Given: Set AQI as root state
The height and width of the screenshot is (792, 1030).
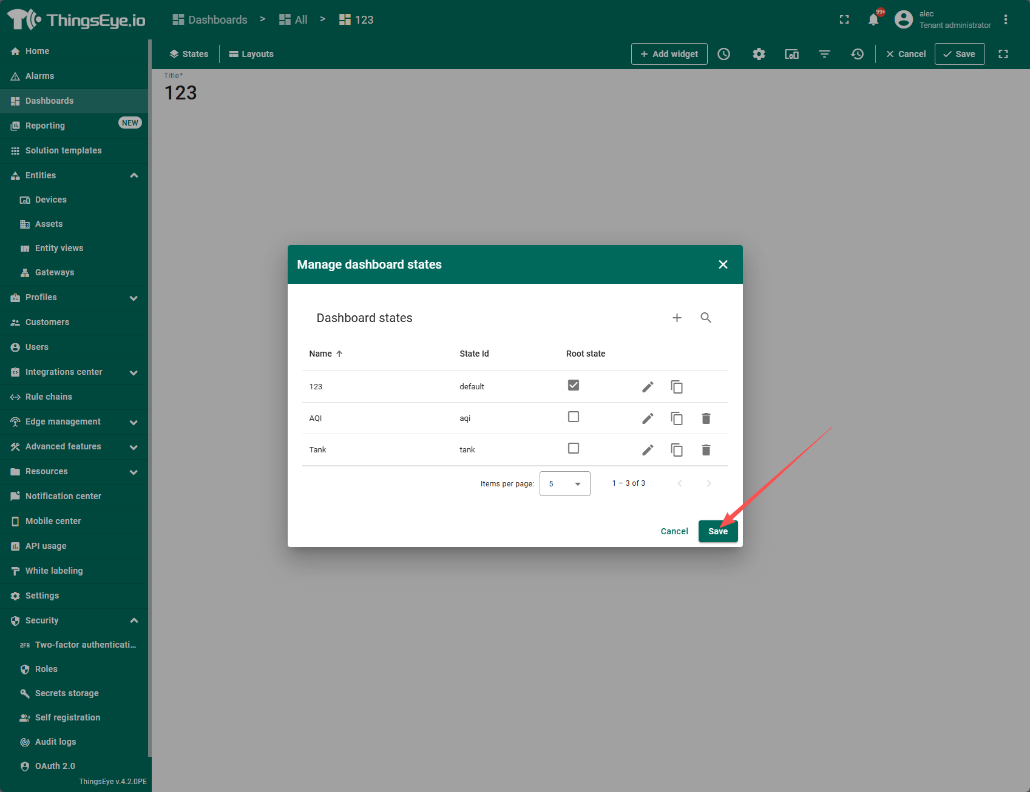Looking at the screenshot, I should (573, 417).
